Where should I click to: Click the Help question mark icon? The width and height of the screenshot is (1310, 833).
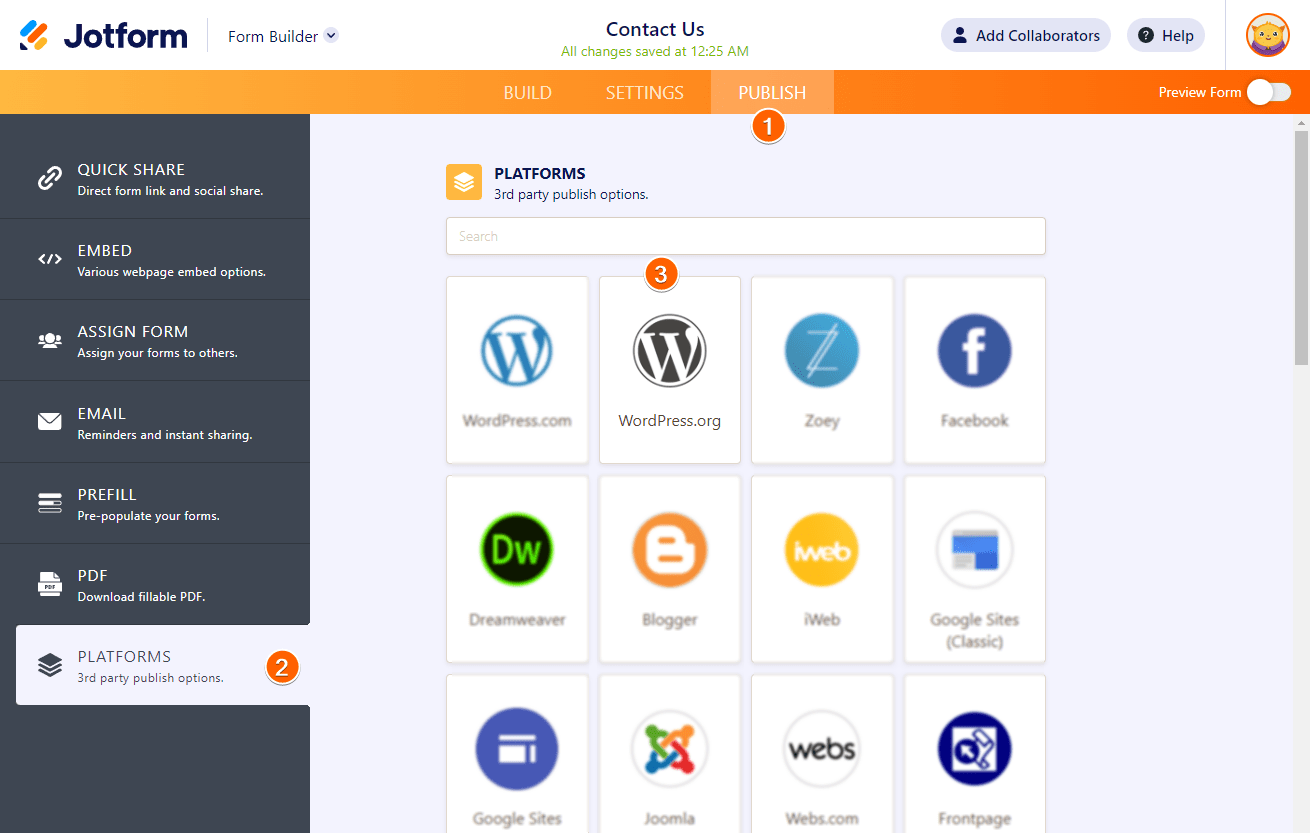[x=1146, y=35]
